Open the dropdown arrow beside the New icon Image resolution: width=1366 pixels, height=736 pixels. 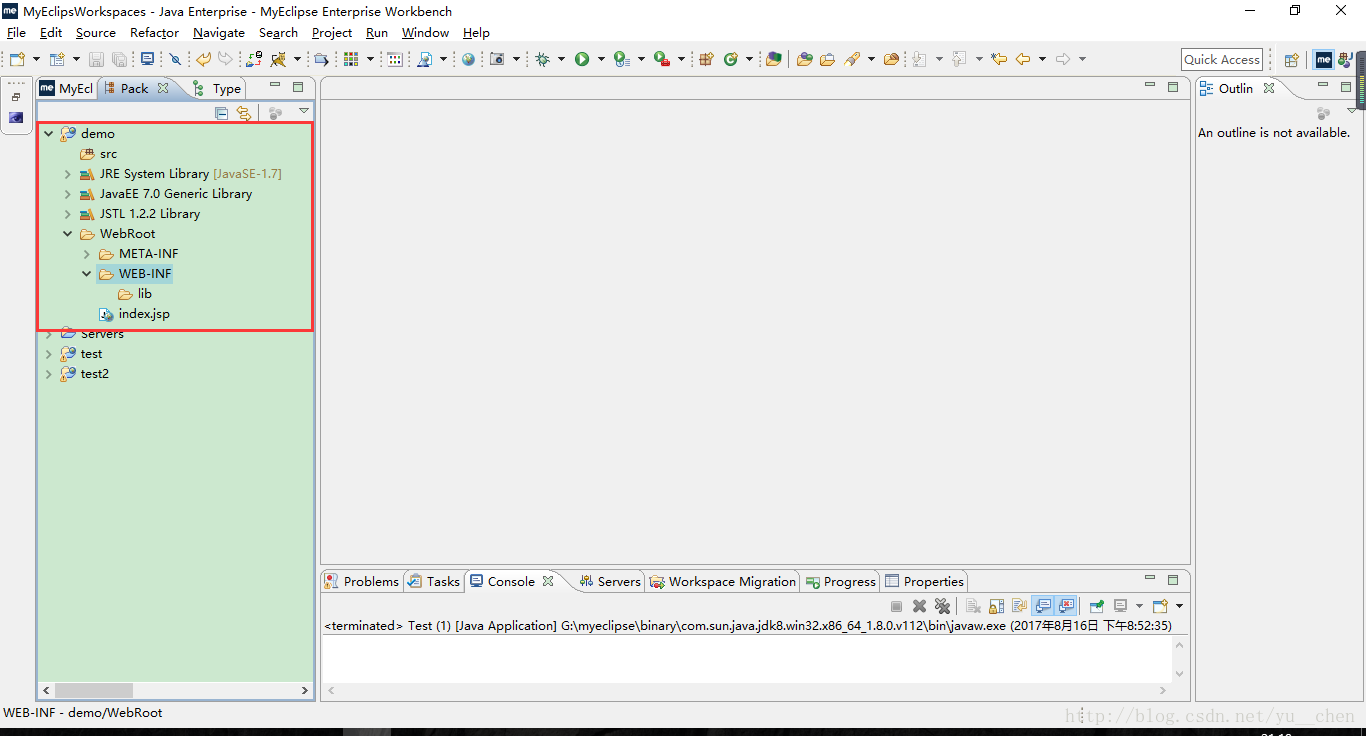(36, 60)
